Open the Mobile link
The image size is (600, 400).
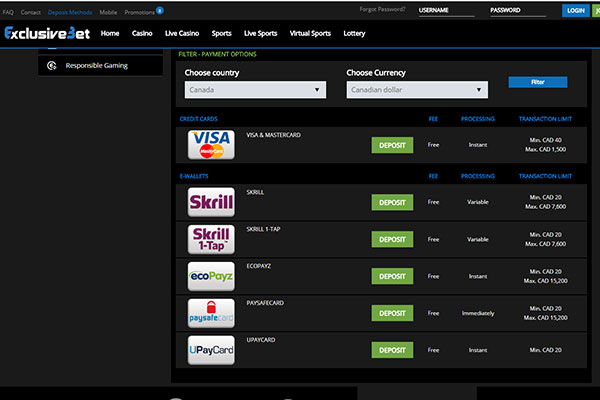tap(108, 12)
